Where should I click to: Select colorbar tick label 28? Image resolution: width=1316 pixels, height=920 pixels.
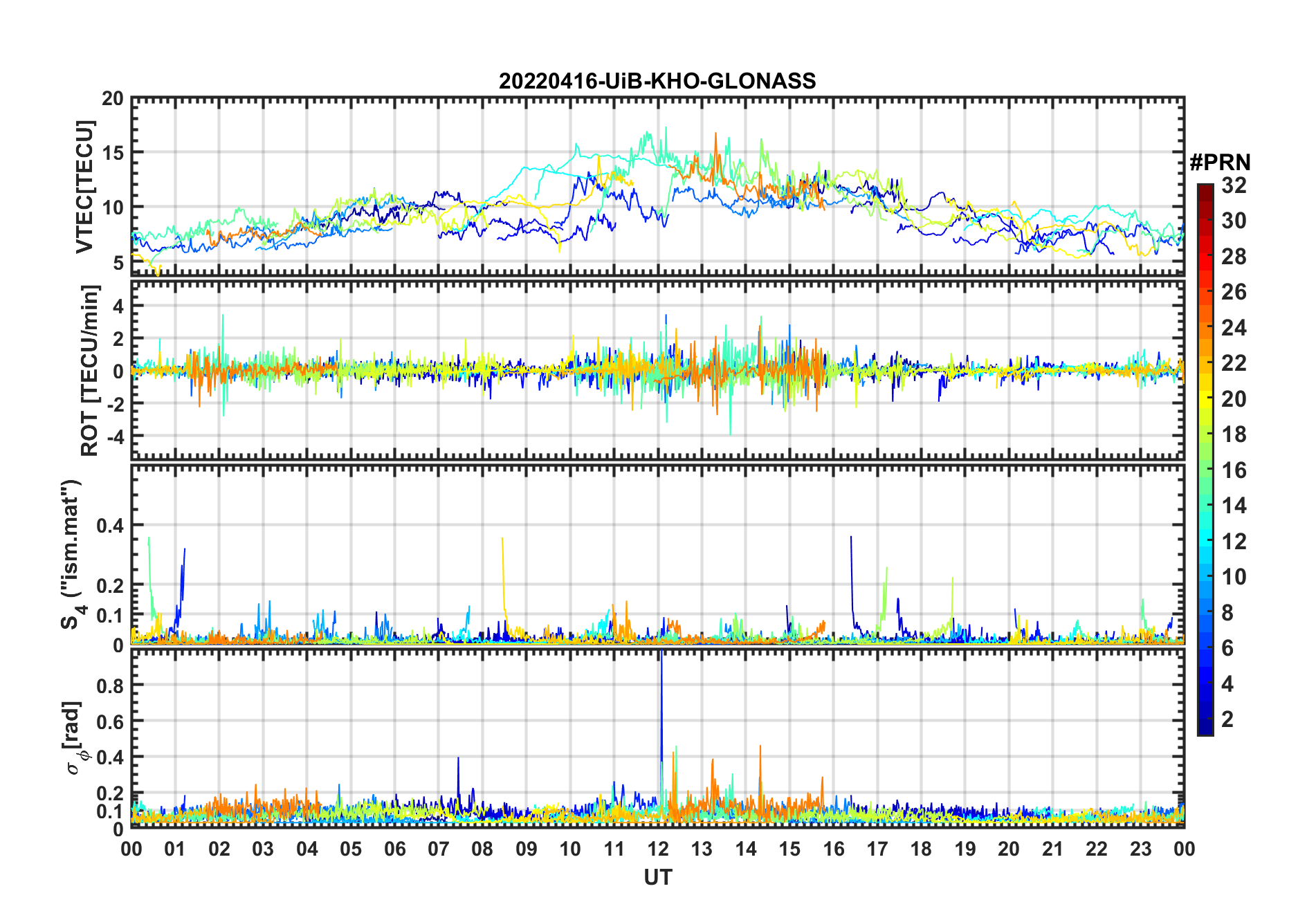coord(1234,257)
